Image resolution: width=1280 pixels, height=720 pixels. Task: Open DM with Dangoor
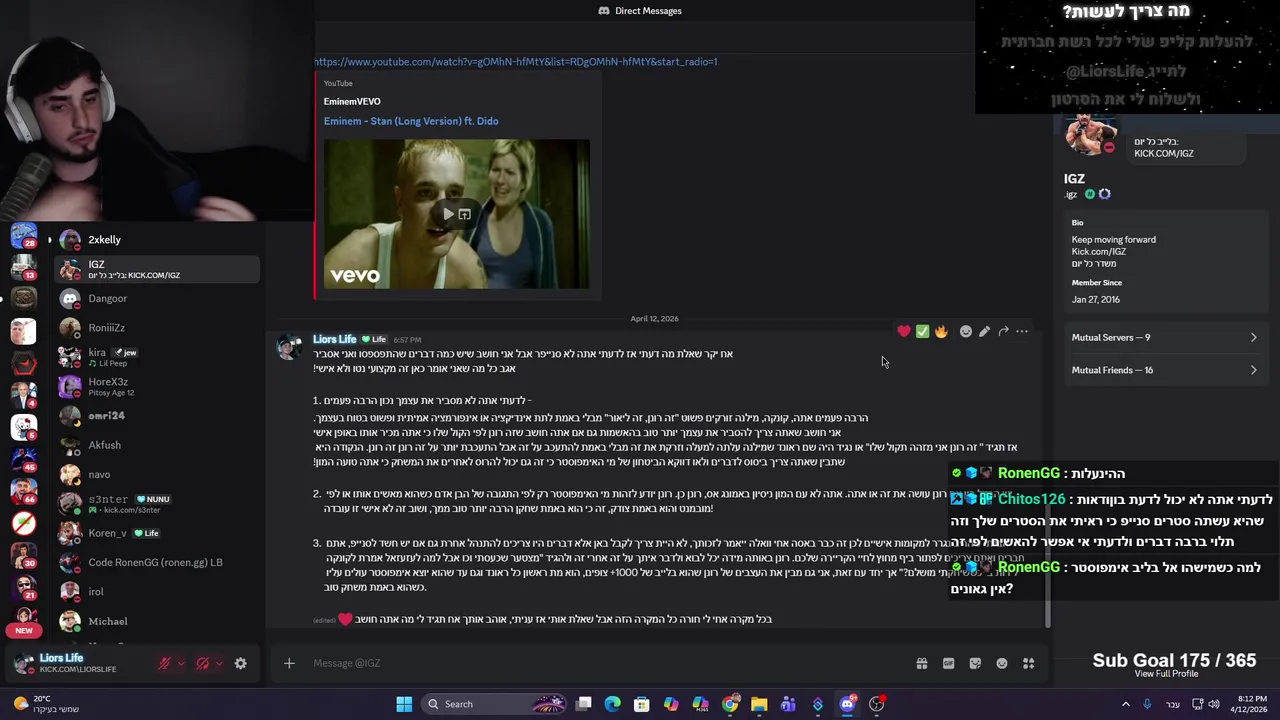click(x=158, y=298)
